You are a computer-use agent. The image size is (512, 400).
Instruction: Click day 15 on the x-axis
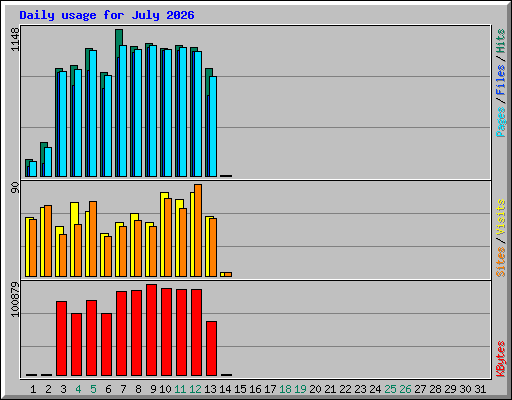[x=240, y=389]
